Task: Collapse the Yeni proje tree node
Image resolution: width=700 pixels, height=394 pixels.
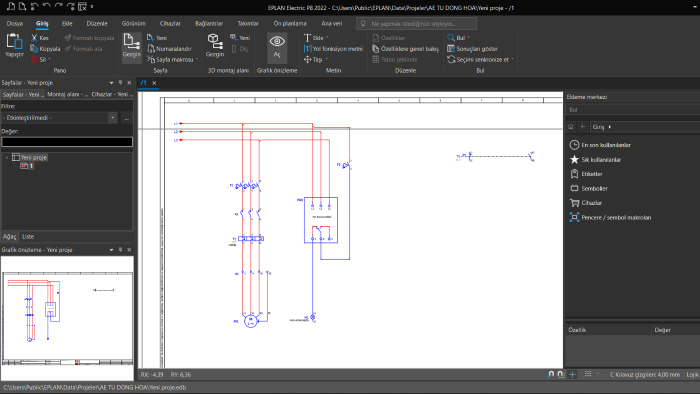Action: [x=7, y=158]
